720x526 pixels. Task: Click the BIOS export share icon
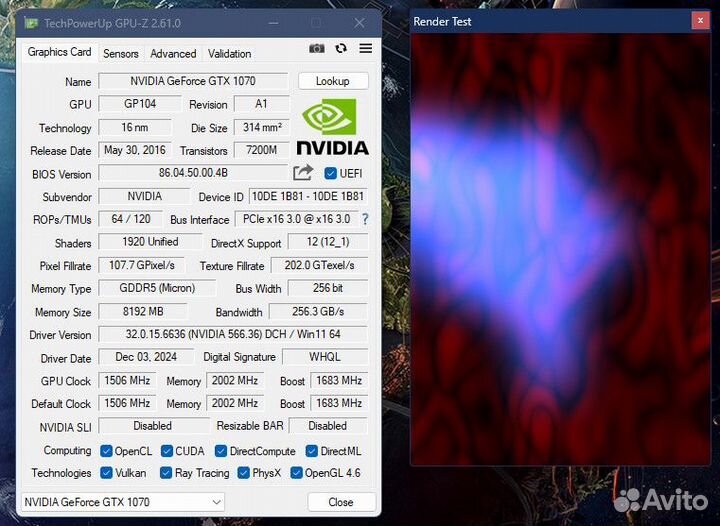click(303, 173)
